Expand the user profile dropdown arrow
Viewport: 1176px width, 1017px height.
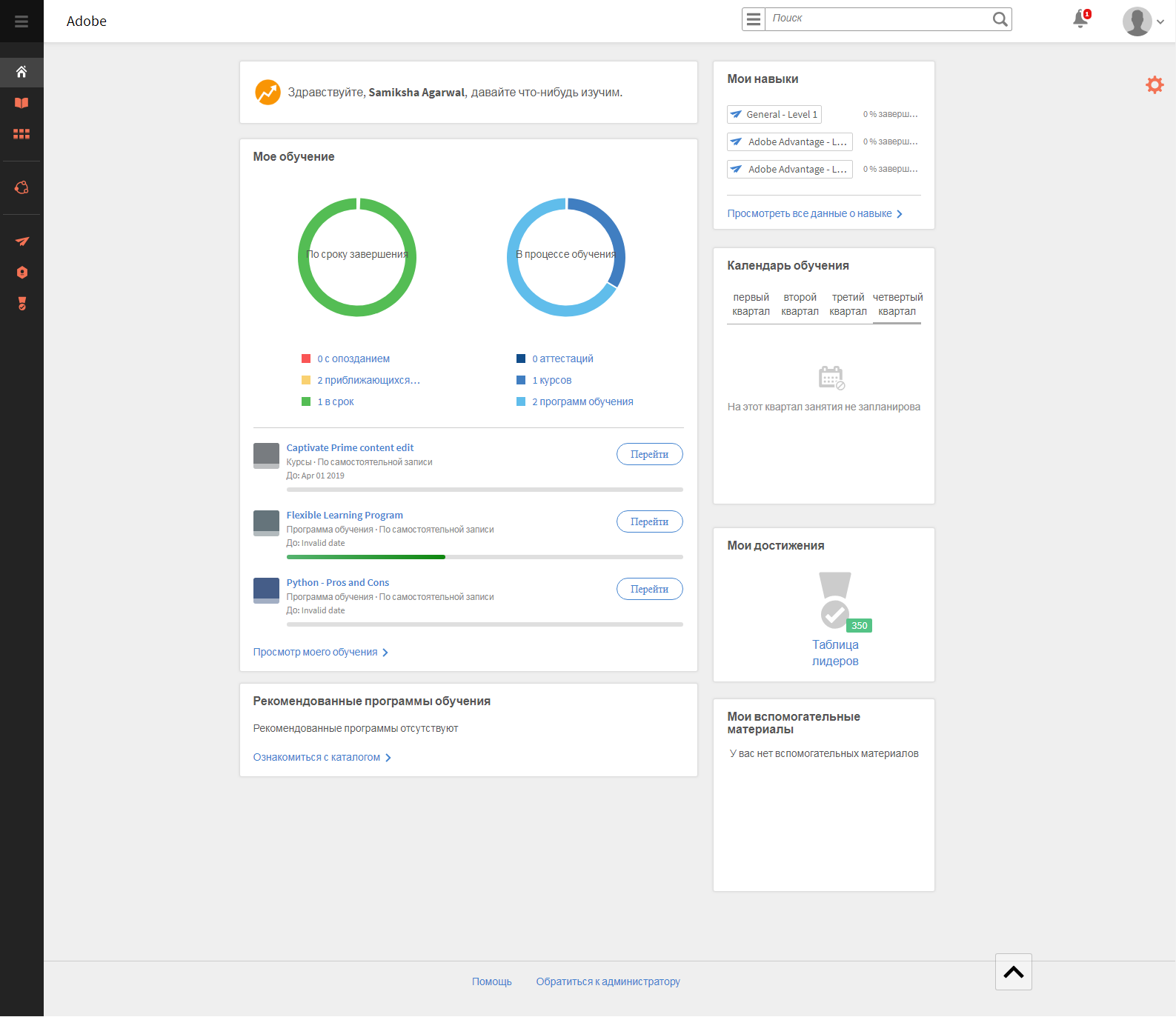pyautogui.click(x=1160, y=21)
